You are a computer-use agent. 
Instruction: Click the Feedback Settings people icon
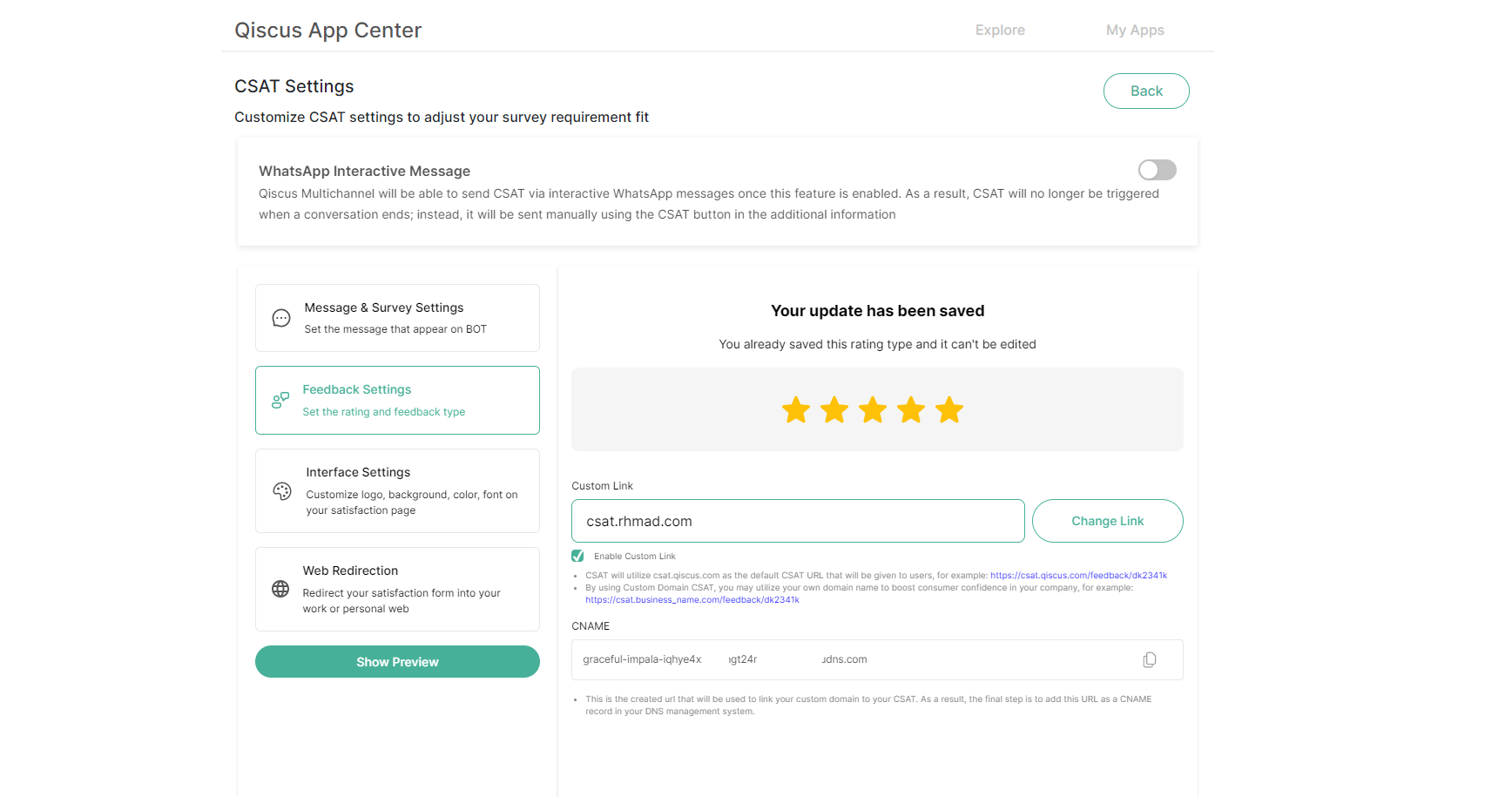[x=280, y=401]
